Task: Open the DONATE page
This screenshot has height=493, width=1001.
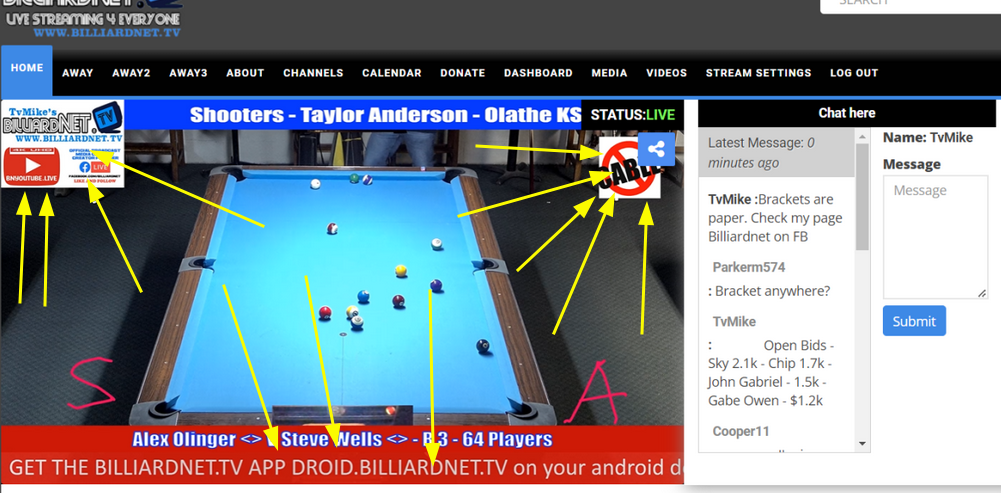Action: tap(463, 73)
